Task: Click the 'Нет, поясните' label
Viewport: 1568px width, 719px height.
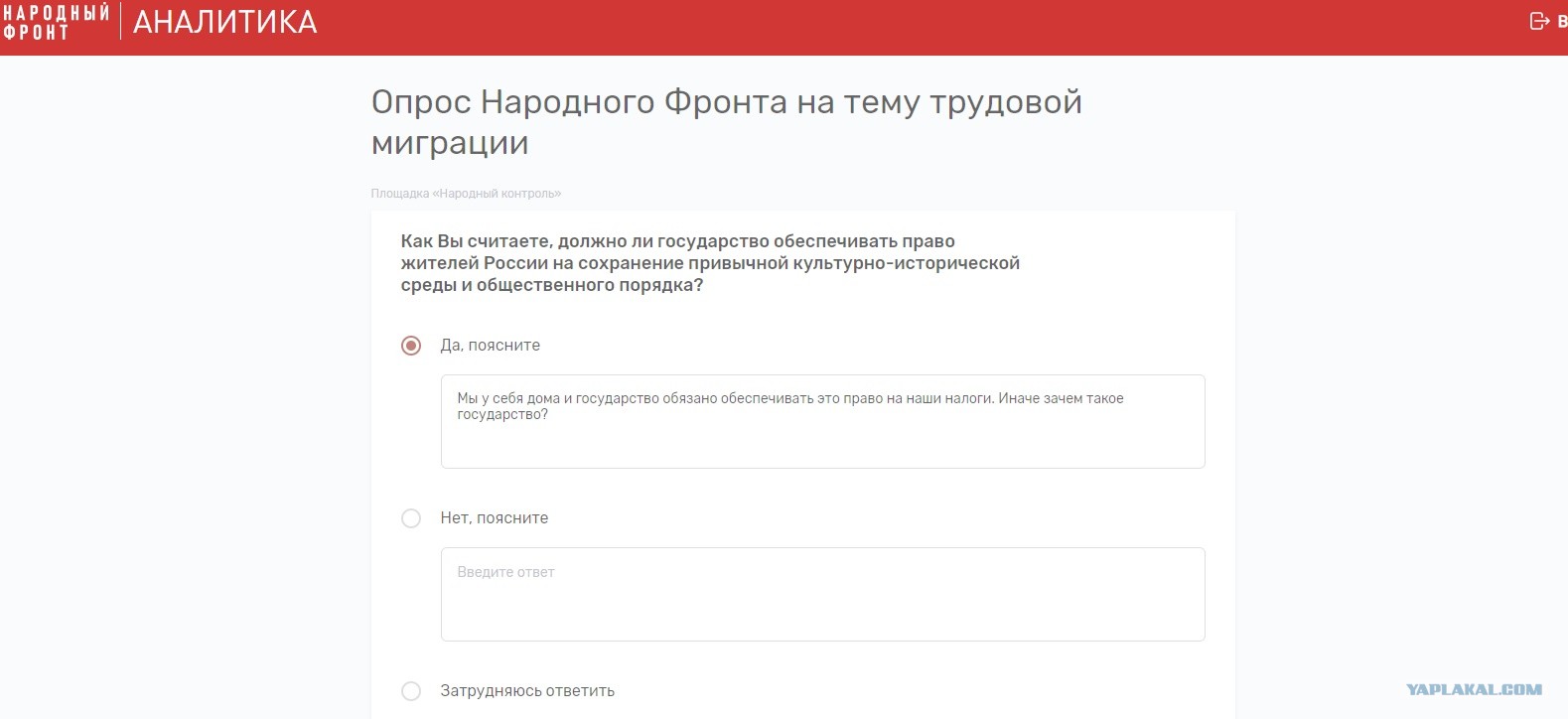Action: point(495,518)
